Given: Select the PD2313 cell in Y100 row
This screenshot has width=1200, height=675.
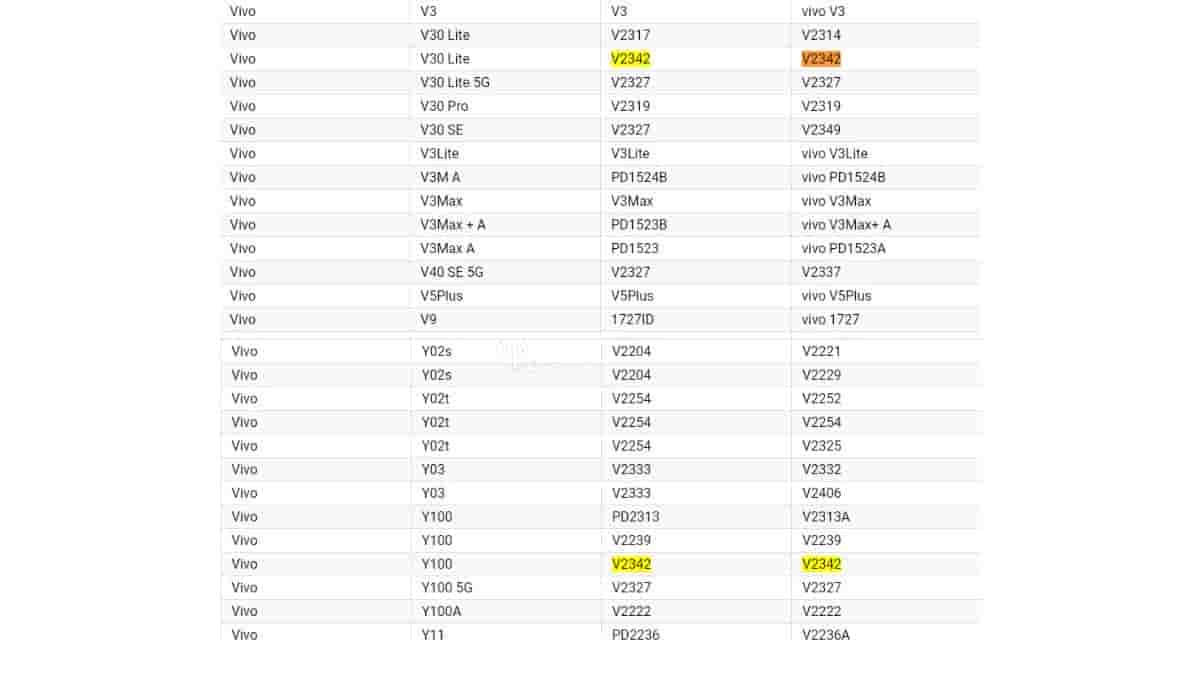Looking at the screenshot, I should pos(635,517).
